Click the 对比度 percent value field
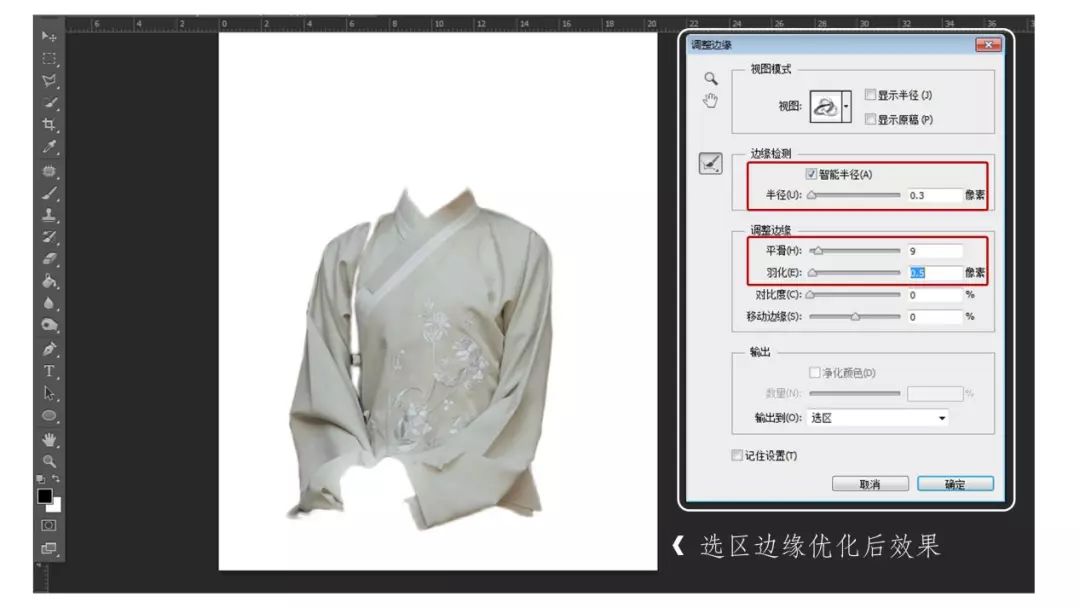1080x608 pixels. [x=934, y=295]
